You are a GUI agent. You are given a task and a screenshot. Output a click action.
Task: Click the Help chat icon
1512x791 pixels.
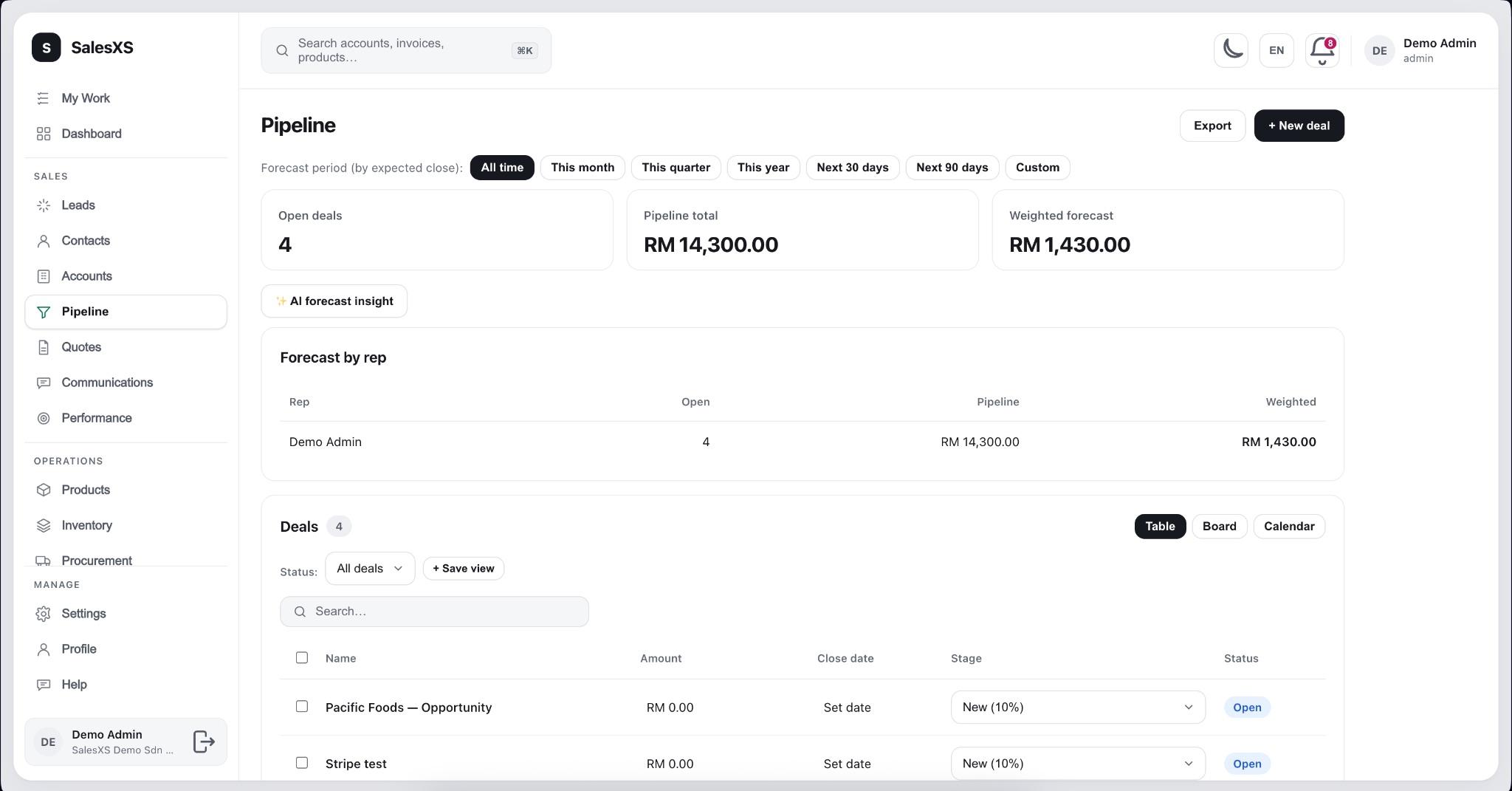[44, 685]
